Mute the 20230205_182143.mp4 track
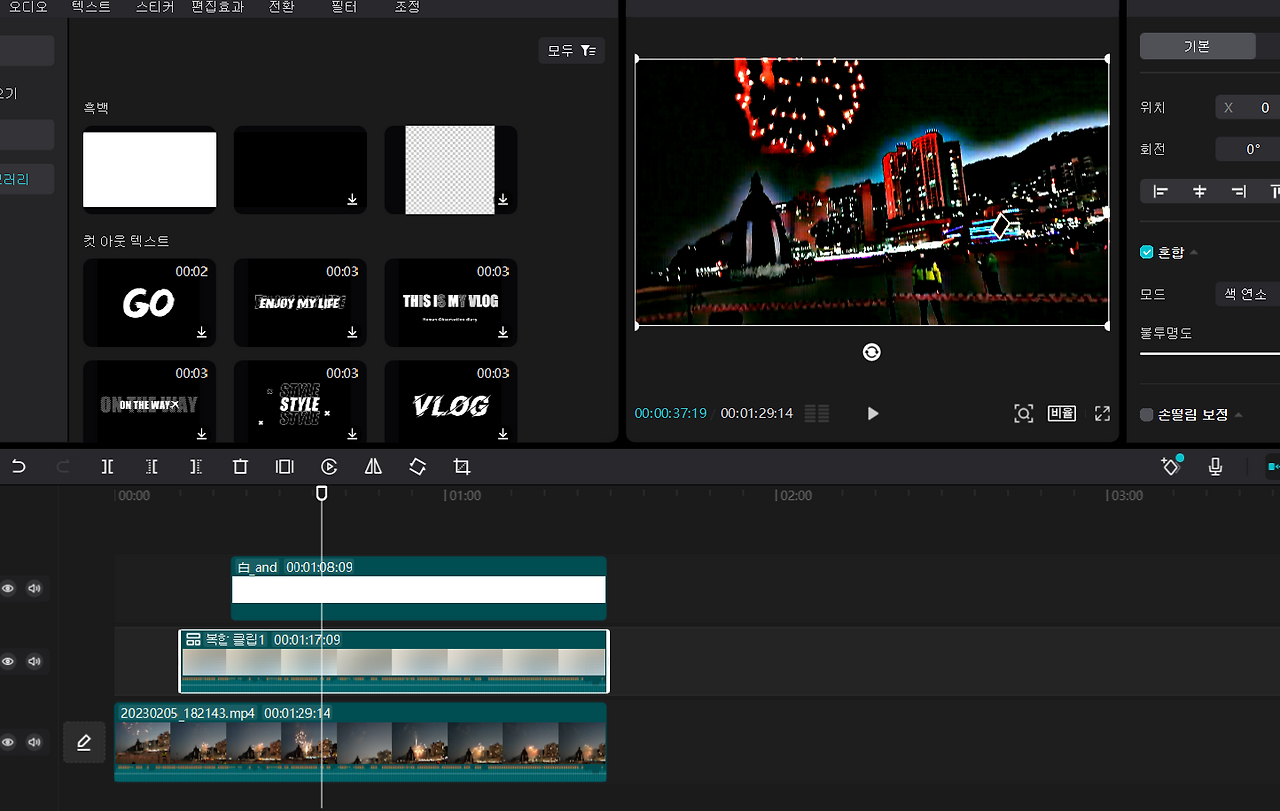 point(35,742)
